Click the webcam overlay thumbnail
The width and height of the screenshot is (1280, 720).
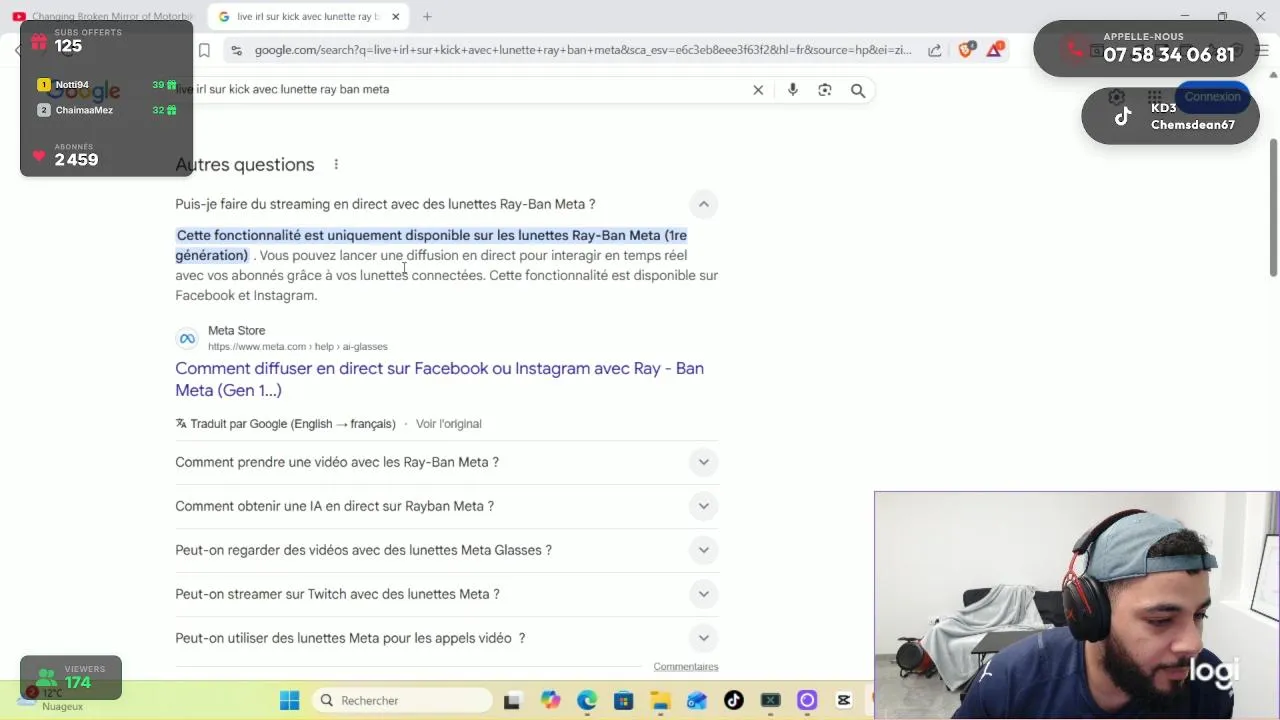tap(1077, 605)
